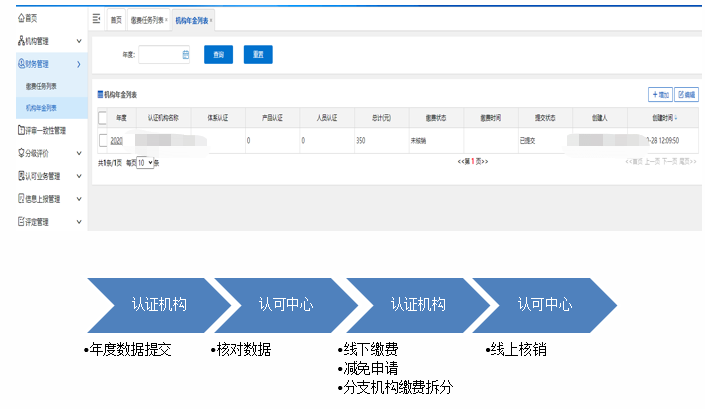Tick the table header select-all checkbox
The width and height of the screenshot is (705, 409).
click(103, 118)
